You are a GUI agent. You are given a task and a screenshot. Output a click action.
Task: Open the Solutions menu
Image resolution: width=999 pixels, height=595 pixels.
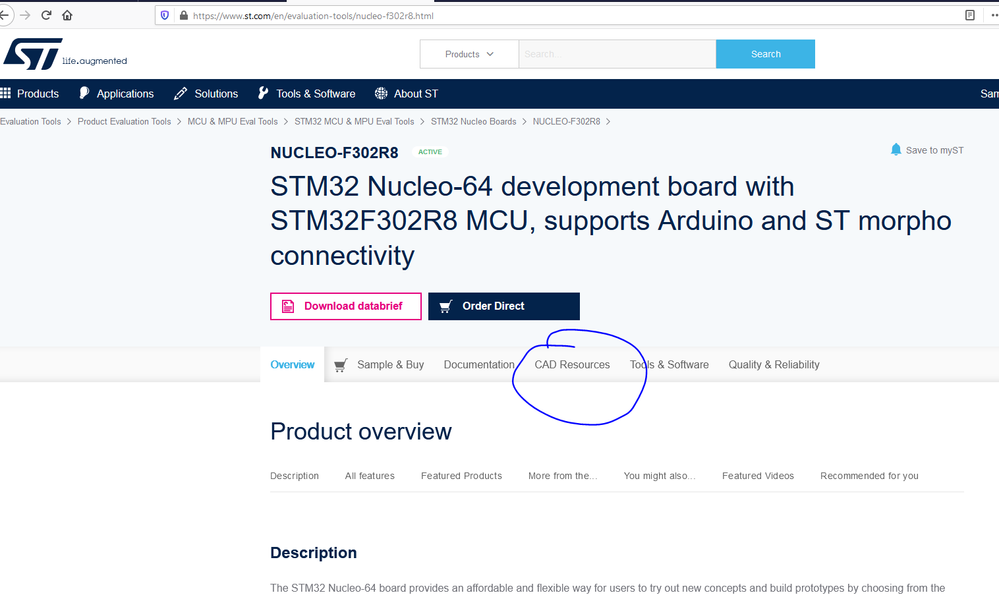(216, 94)
